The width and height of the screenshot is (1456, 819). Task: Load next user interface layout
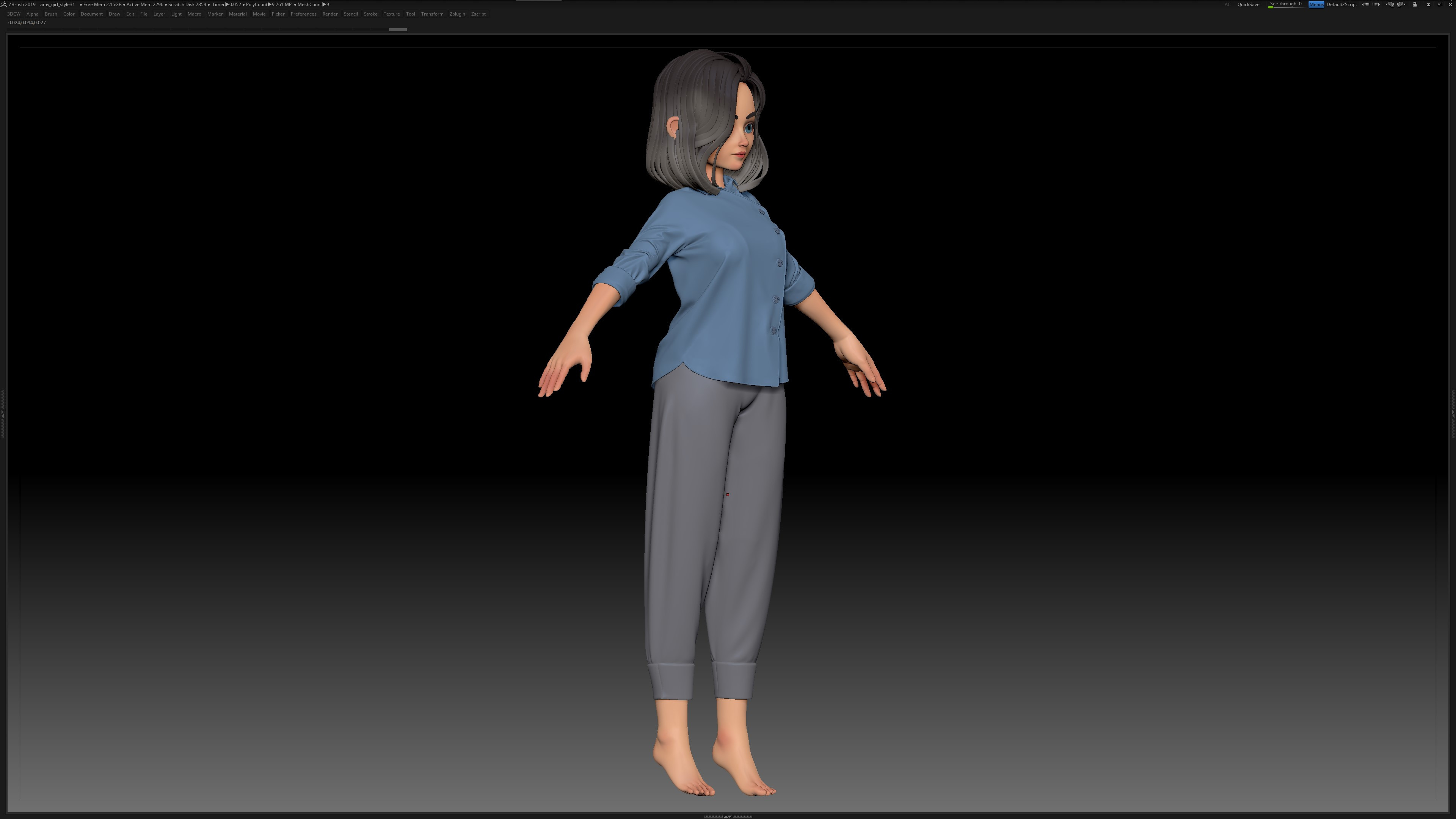point(1402,5)
